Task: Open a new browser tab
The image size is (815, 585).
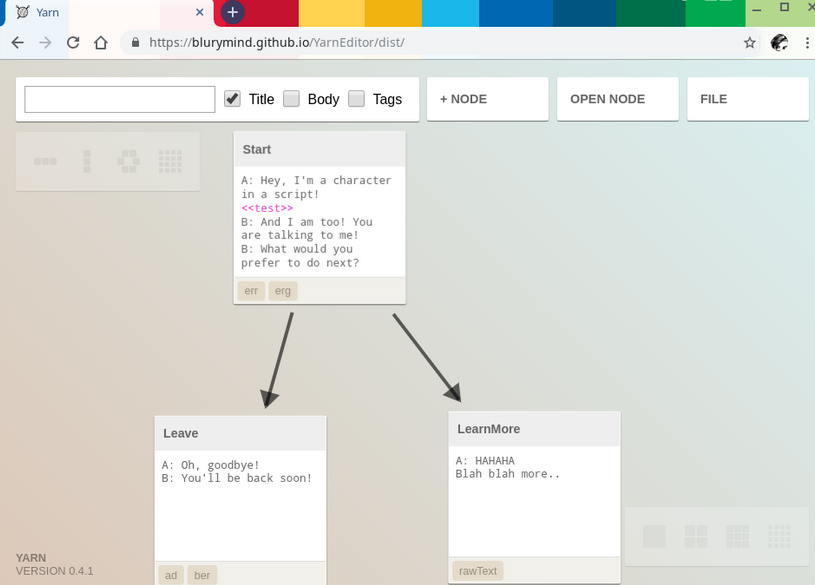Action: (x=232, y=12)
